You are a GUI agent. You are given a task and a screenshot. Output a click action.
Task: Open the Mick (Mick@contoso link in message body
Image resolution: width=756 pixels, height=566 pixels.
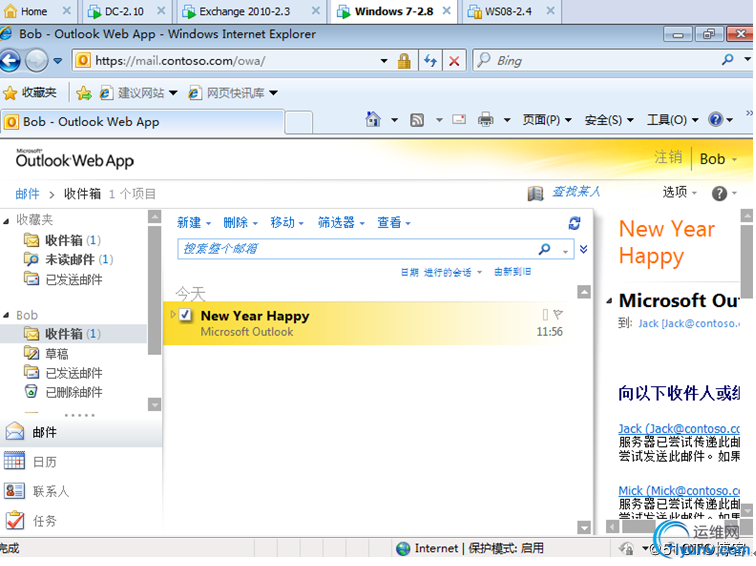[679, 490]
